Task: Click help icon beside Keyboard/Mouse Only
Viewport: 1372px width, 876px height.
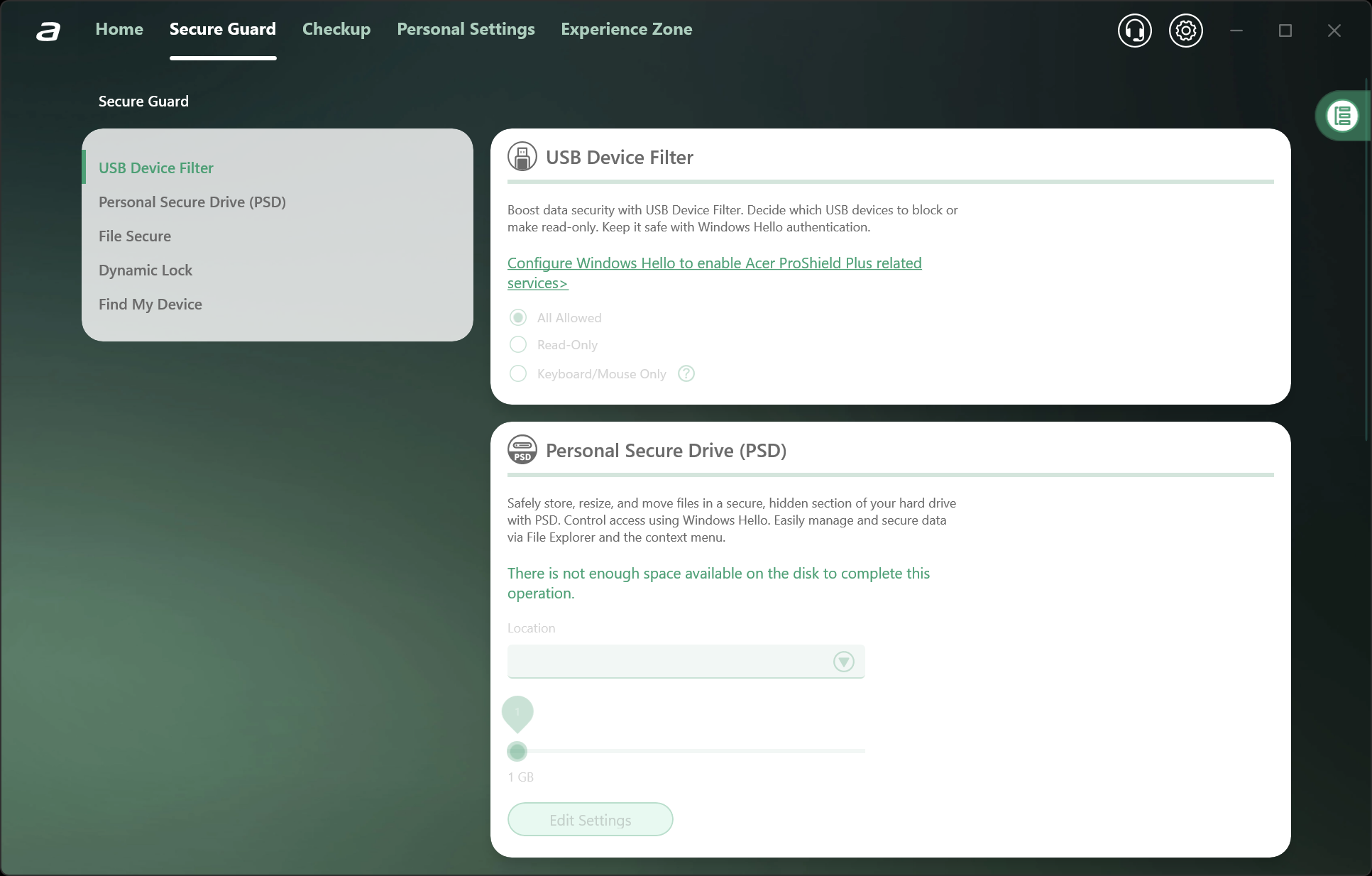Action: click(x=686, y=373)
